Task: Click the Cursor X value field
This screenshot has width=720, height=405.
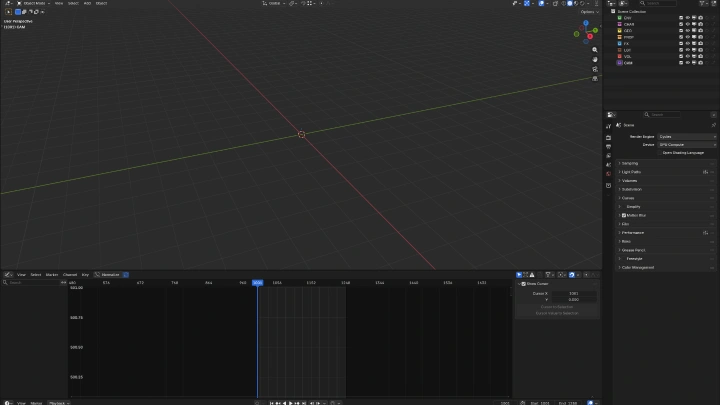Action: [x=574, y=294]
